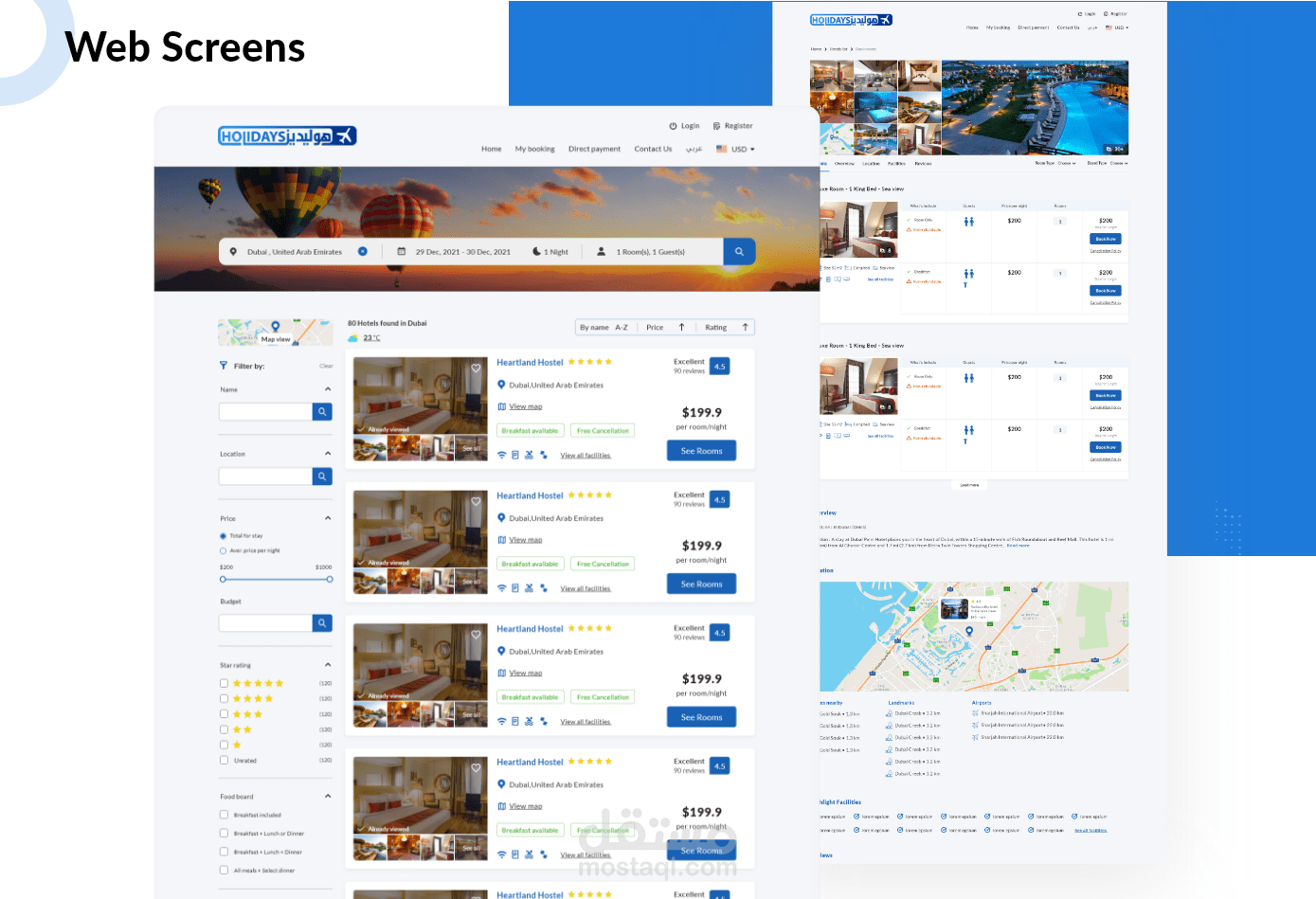Check the two-star rating checkbox

point(225,729)
